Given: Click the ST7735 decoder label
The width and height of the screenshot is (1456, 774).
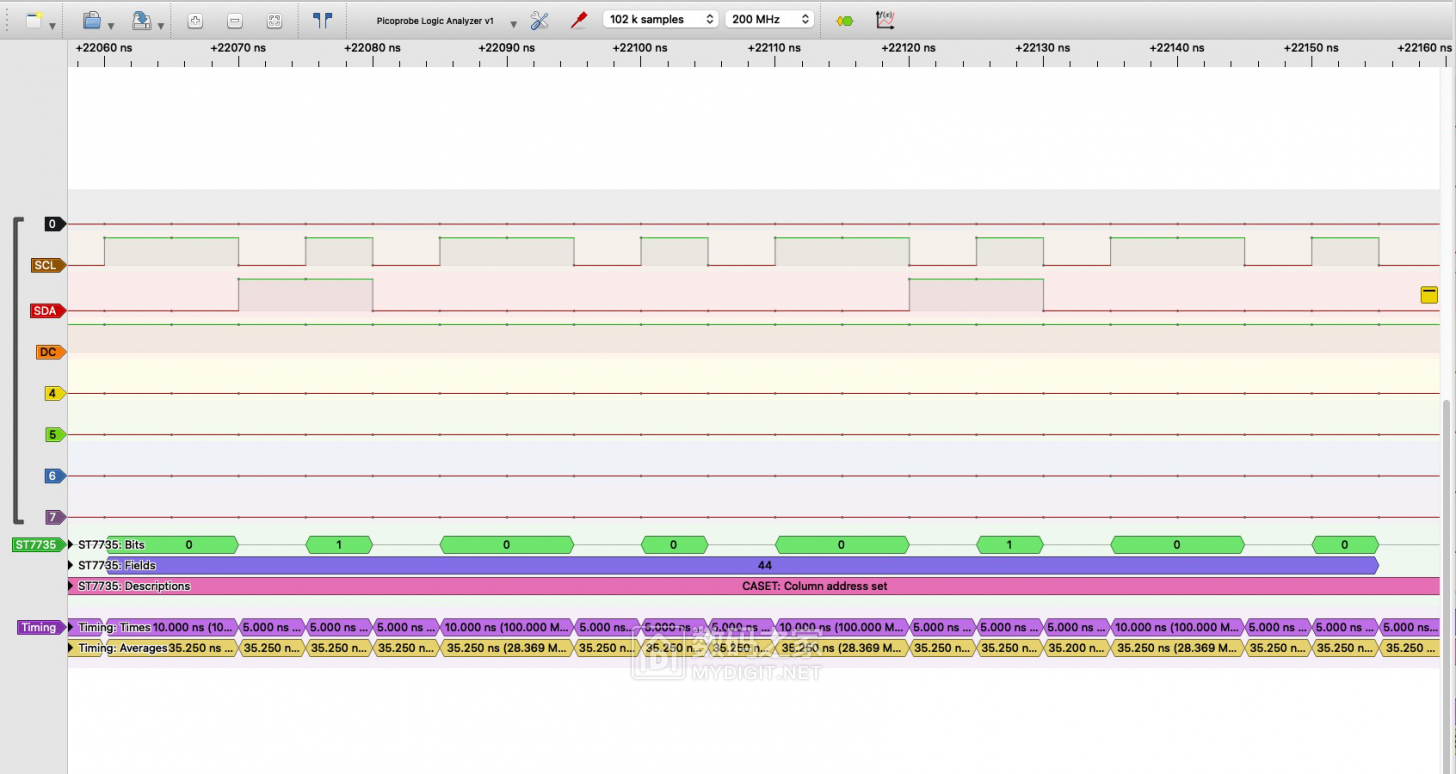Looking at the screenshot, I should [38, 544].
